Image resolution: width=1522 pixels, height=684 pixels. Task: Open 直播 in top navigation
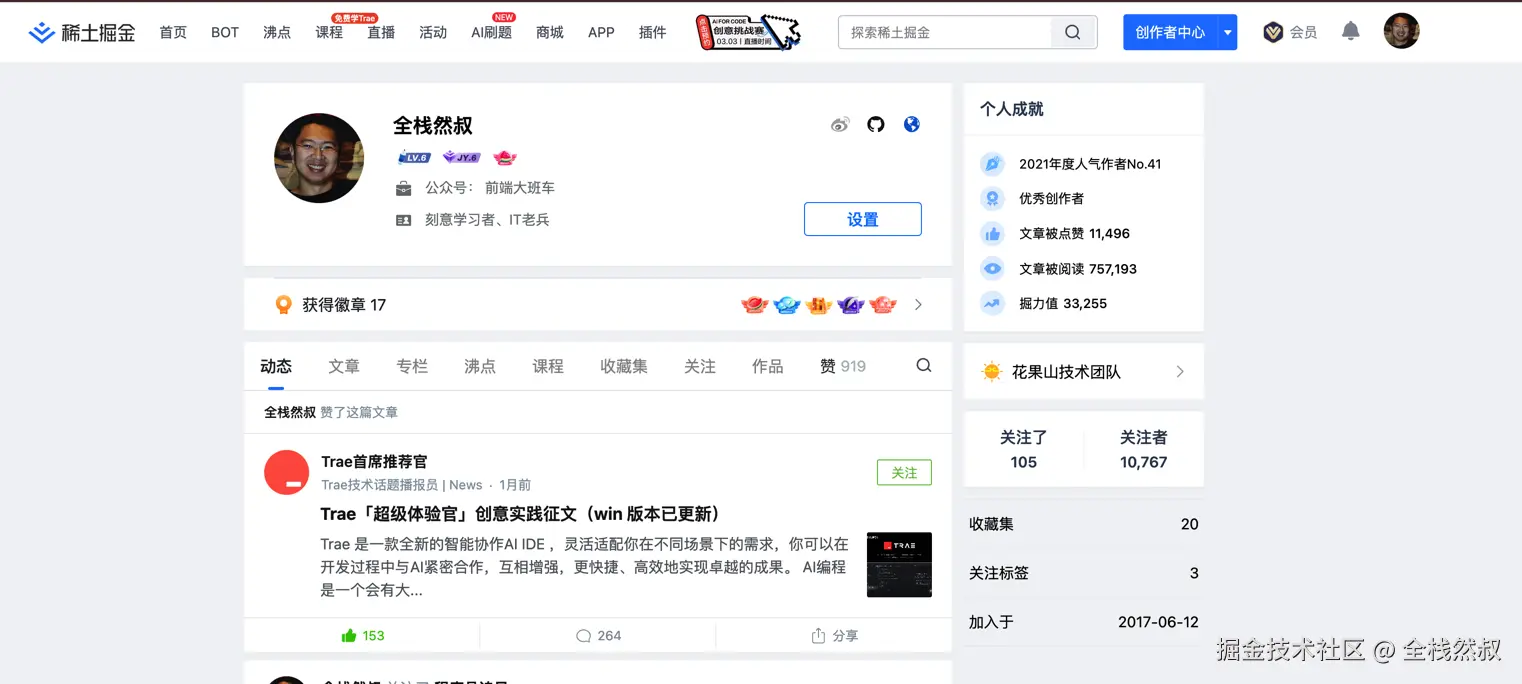point(381,32)
